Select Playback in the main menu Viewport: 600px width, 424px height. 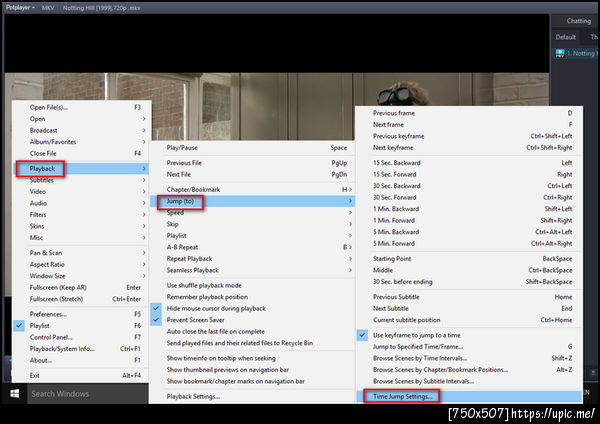(82, 169)
